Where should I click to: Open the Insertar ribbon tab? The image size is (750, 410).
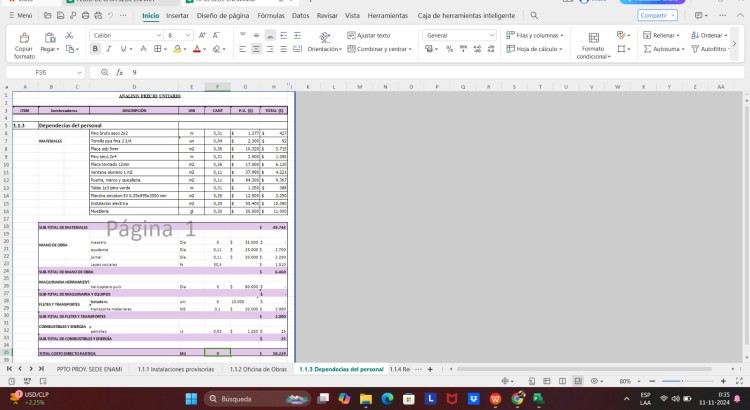[x=177, y=15]
